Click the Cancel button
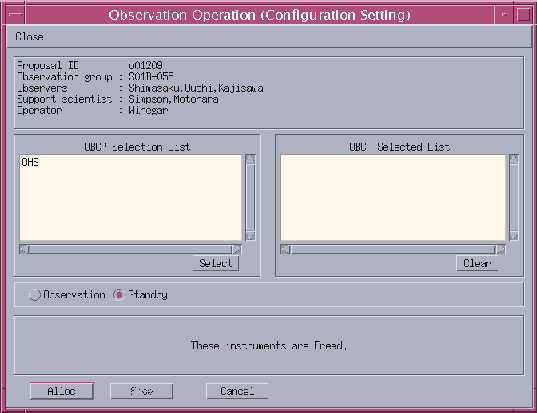This screenshot has width=537, height=413. pyautogui.click(x=237, y=391)
